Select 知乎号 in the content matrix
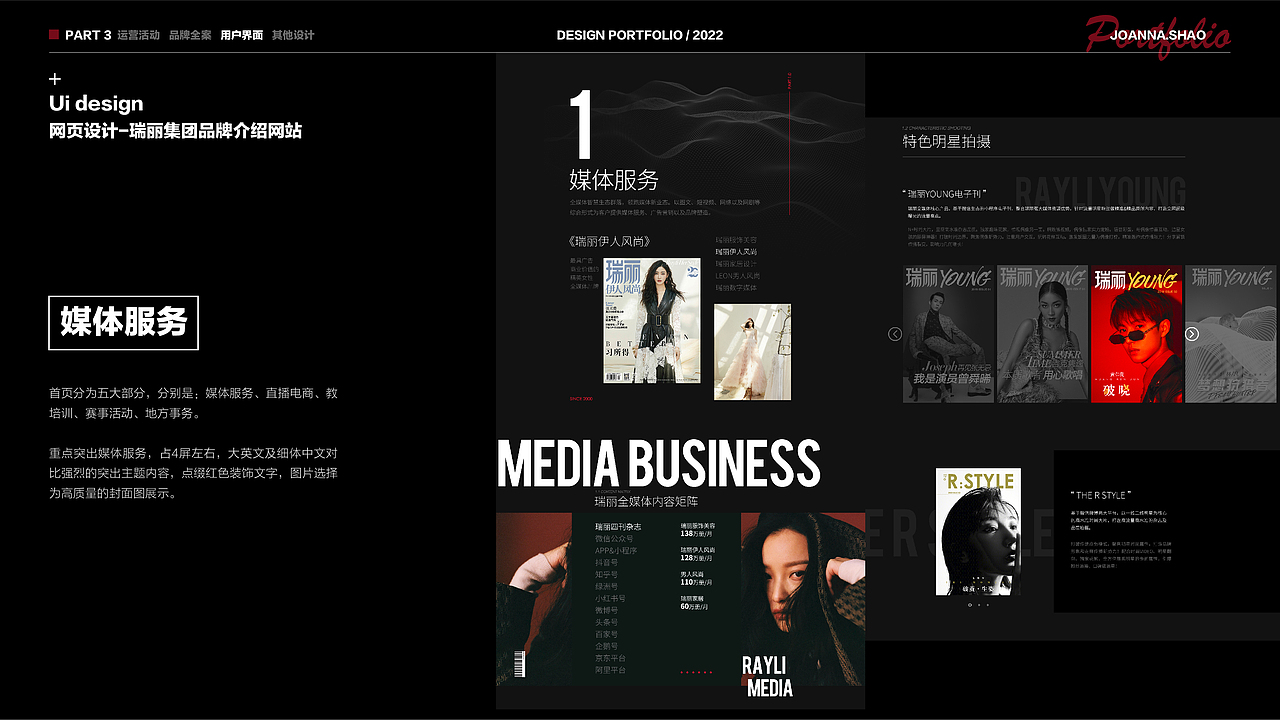This screenshot has width=1280, height=720. click(607, 575)
